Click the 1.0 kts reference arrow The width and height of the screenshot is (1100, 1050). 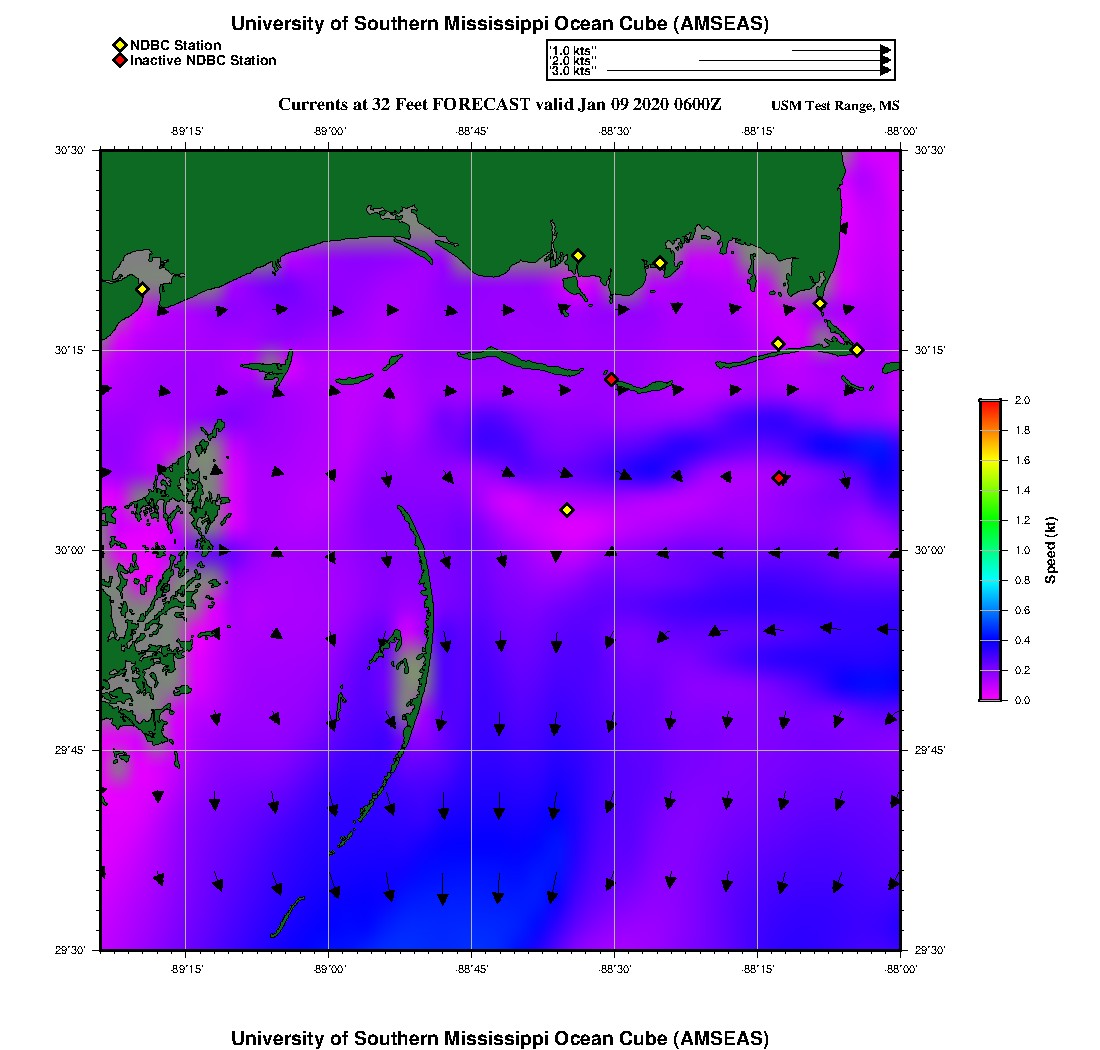pos(840,49)
